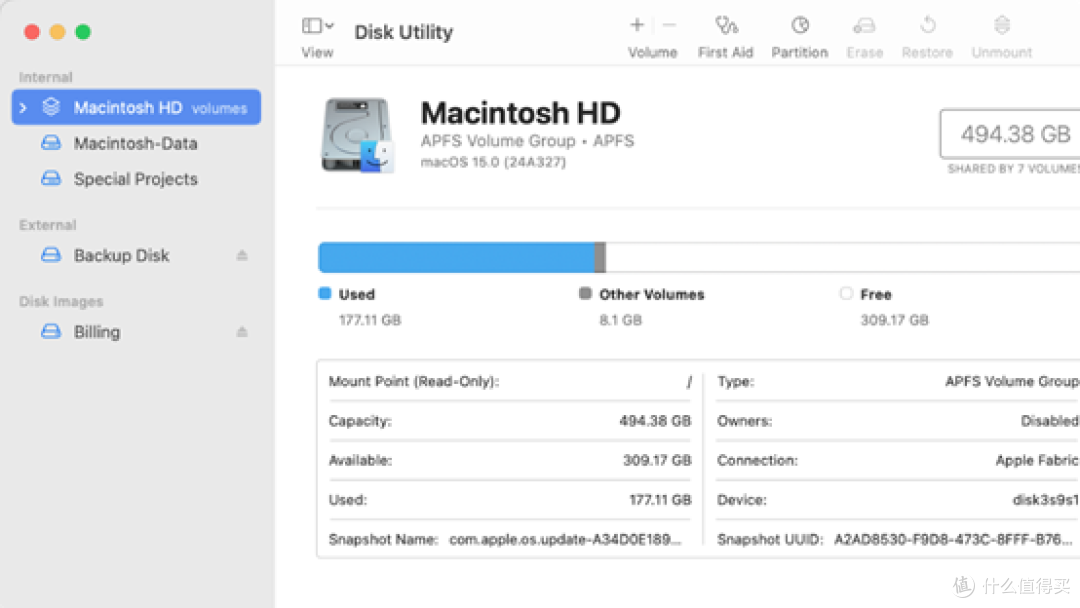Select the Special Projects volume
The image size is (1080, 608).
tap(136, 179)
